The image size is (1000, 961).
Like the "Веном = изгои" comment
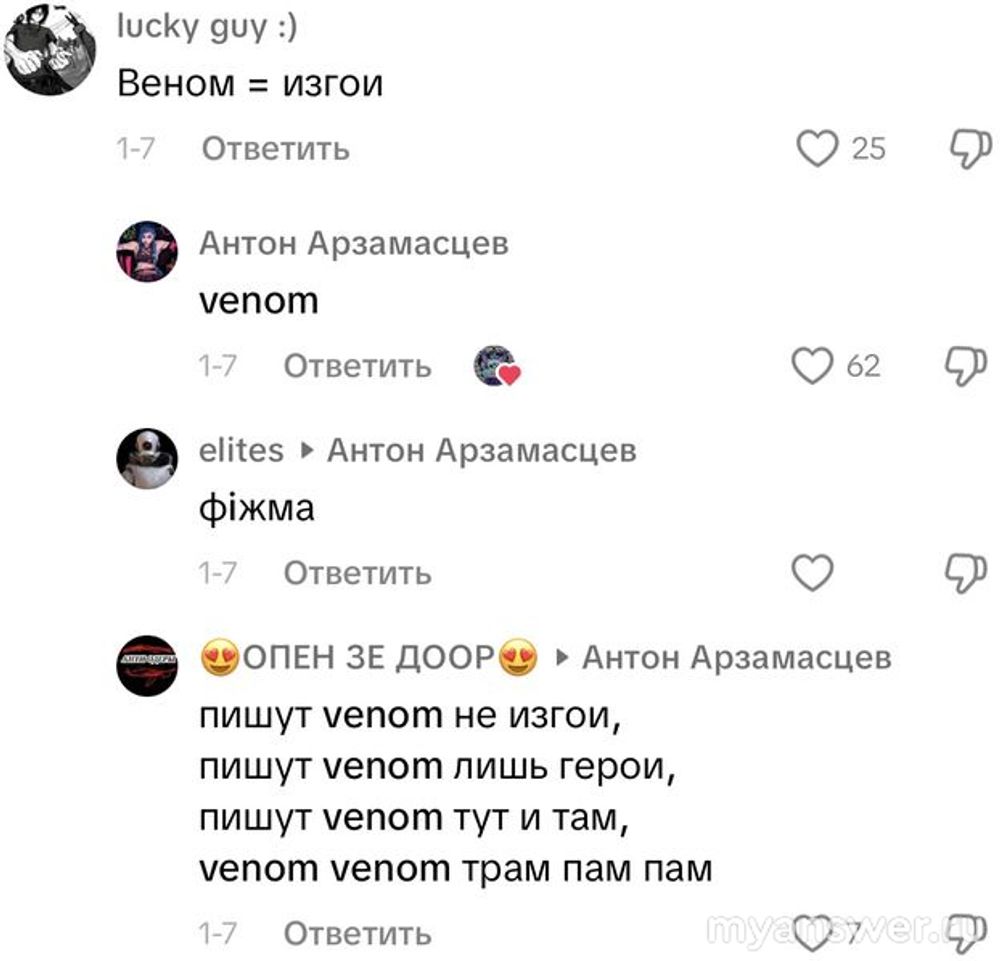817,149
